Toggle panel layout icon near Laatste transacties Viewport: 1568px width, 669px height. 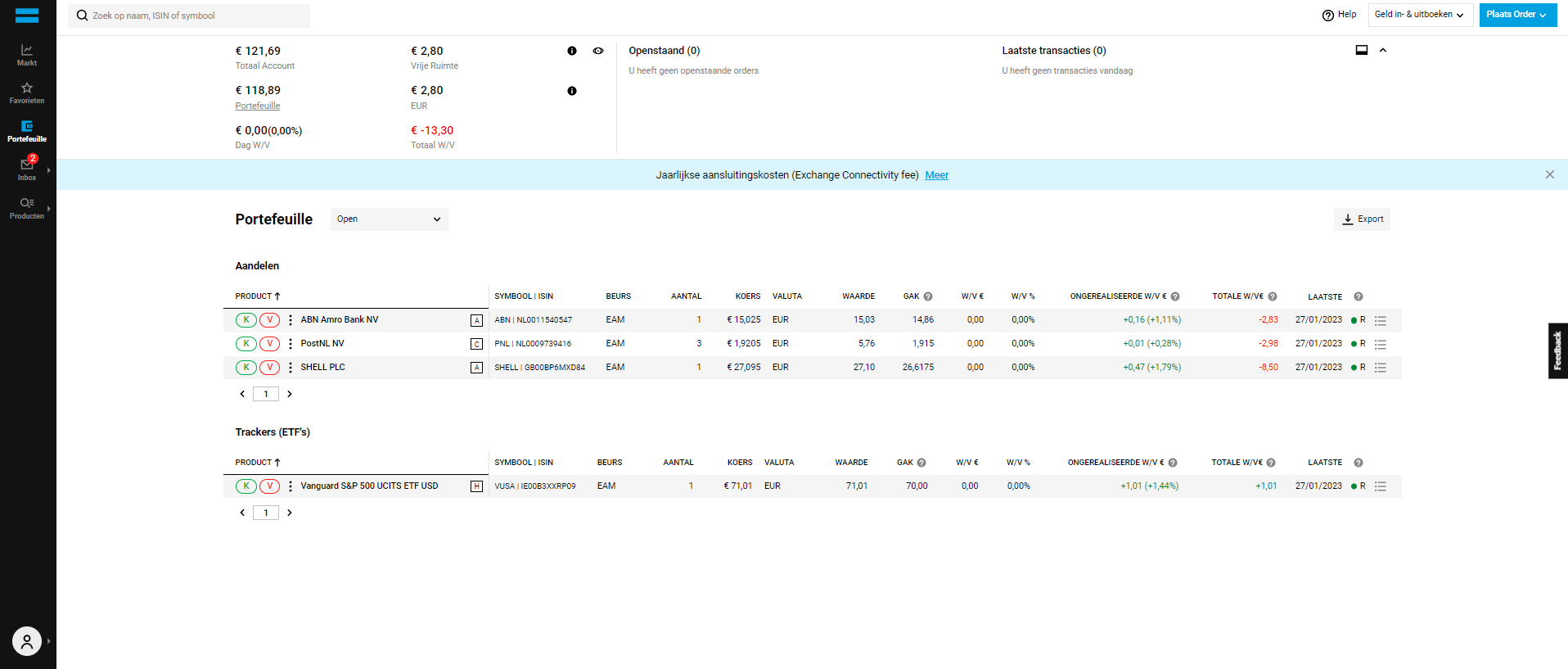click(1362, 50)
